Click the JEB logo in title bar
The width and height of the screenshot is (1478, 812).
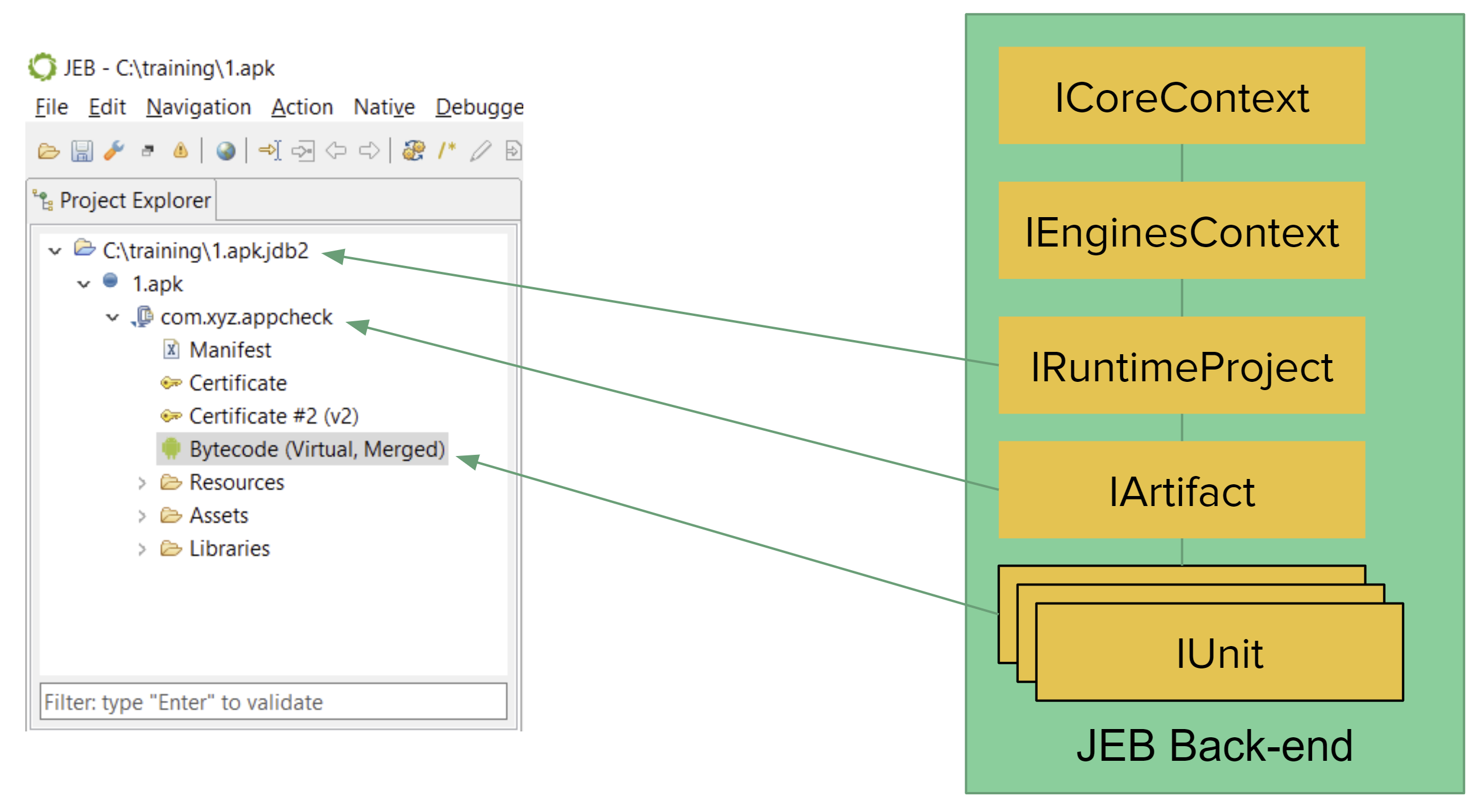(42, 67)
